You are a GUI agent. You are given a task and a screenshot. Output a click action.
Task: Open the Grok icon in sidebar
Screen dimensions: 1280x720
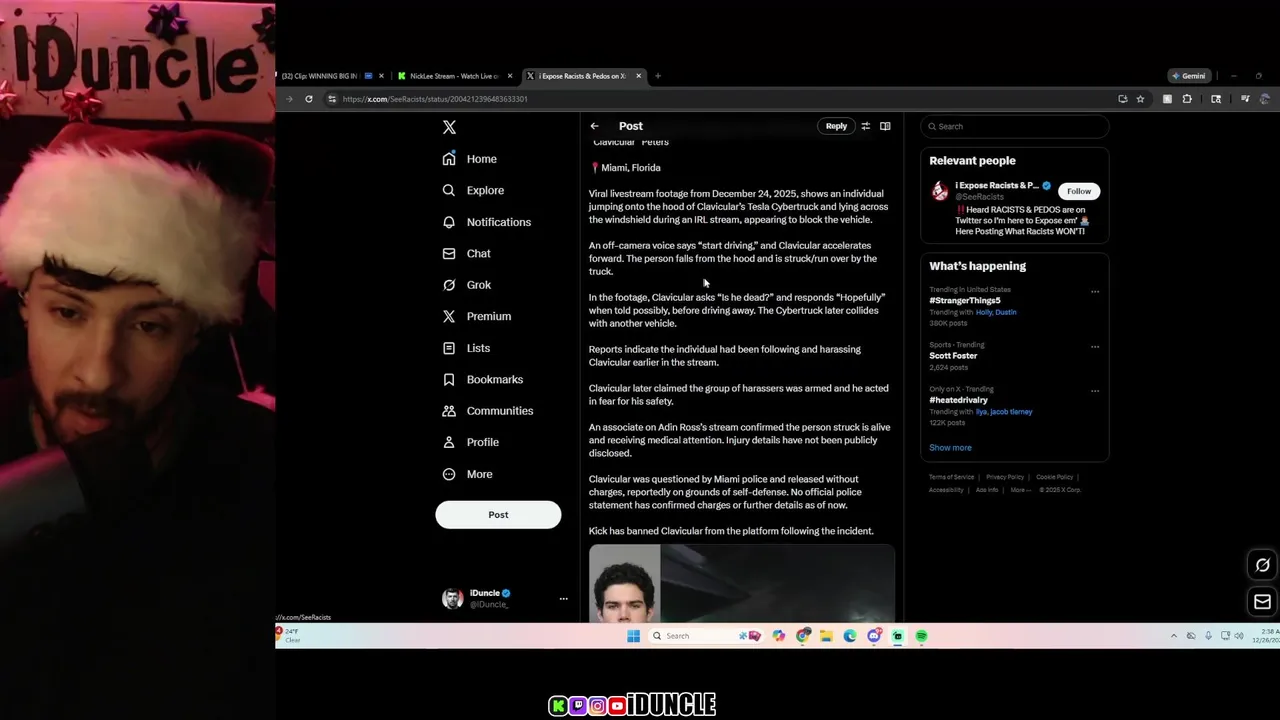tap(449, 285)
